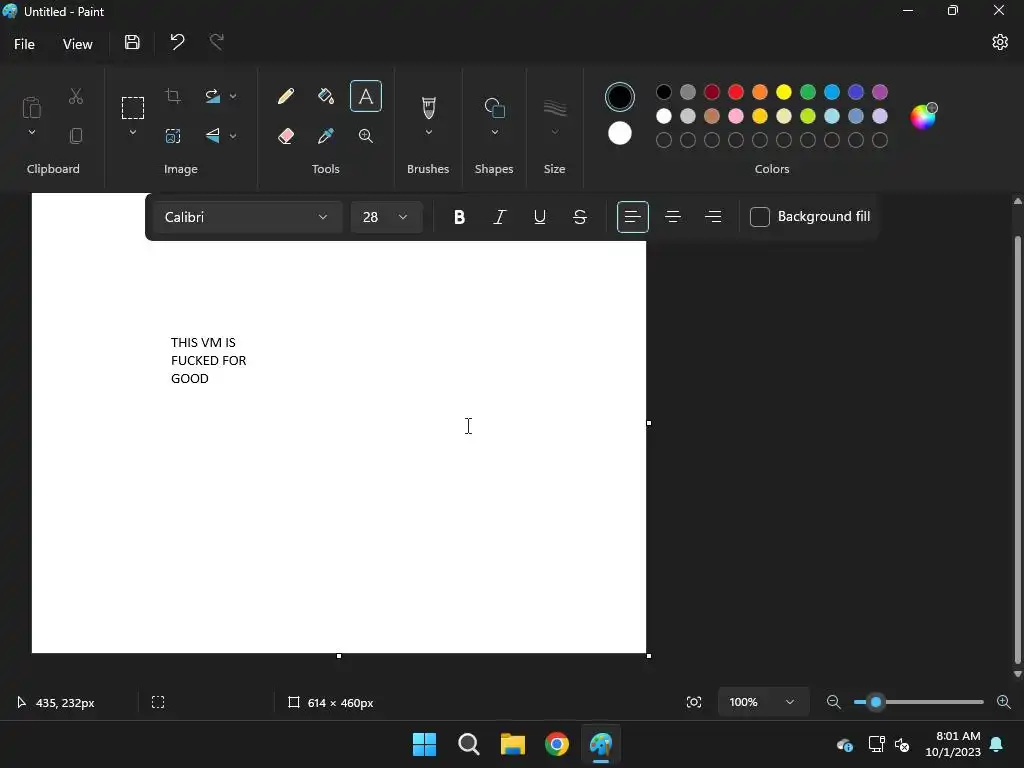This screenshot has width=1024, height=768.
Task: Activate the Text tool
Action: 366,97
